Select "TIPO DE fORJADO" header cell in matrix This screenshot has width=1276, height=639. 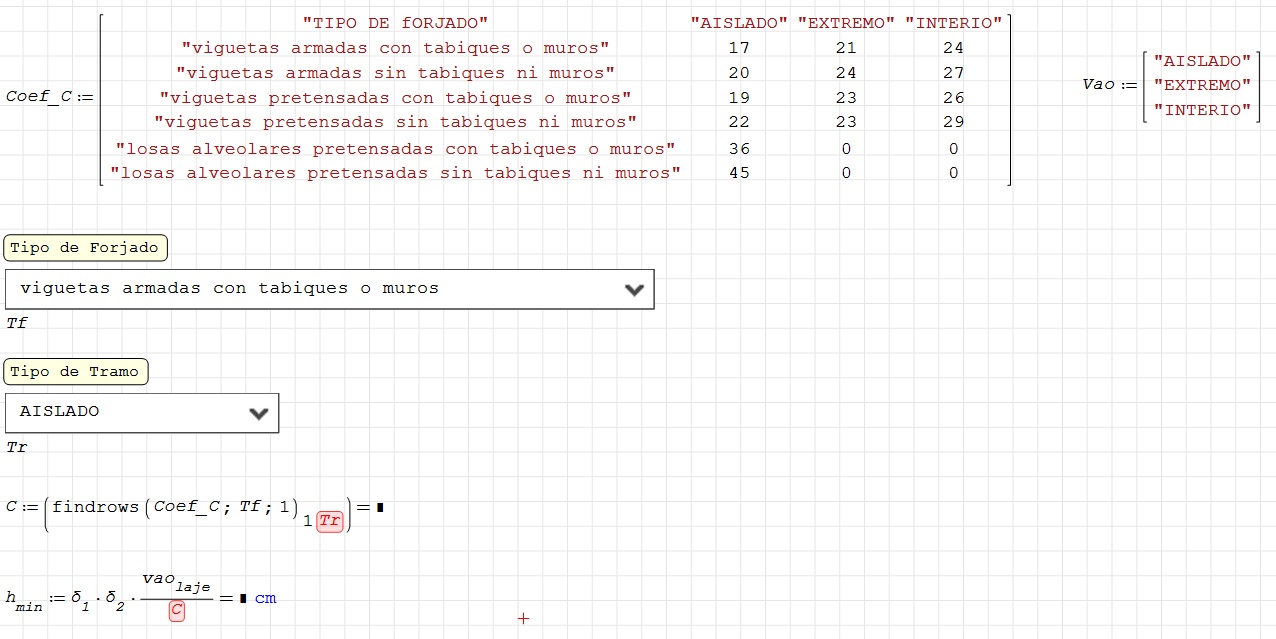tap(395, 22)
